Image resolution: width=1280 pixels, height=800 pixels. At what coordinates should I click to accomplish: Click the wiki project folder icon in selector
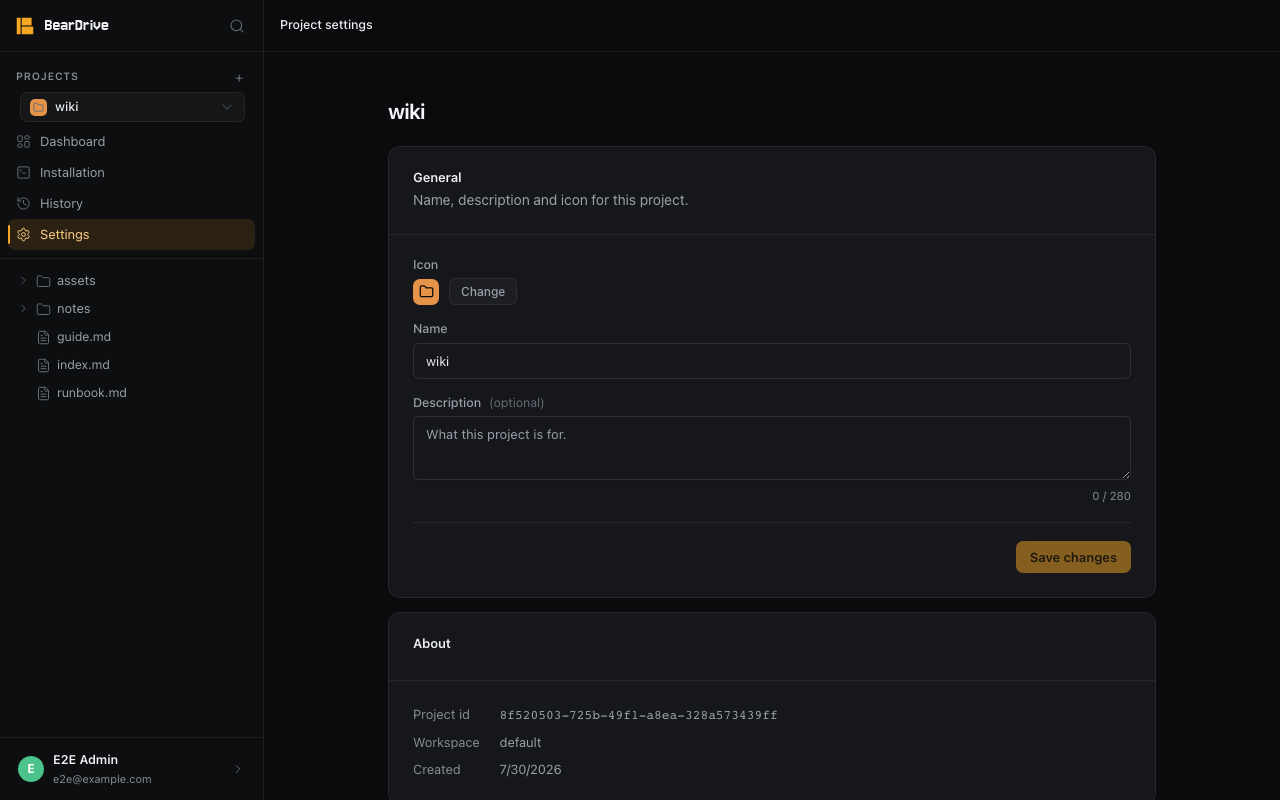click(38, 107)
